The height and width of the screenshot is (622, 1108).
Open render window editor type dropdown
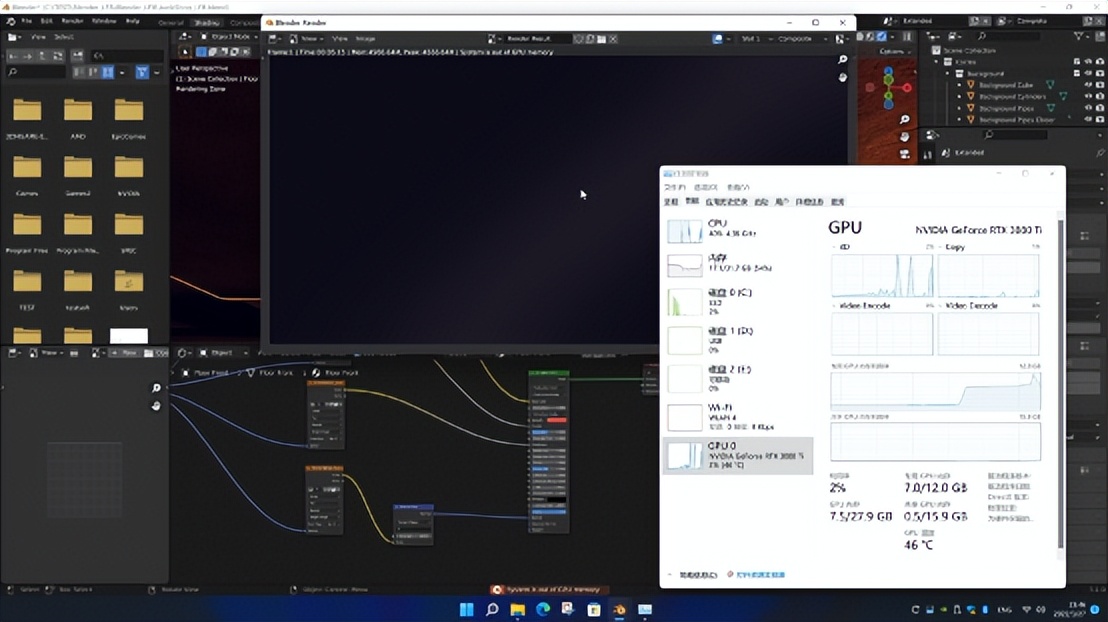point(276,39)
